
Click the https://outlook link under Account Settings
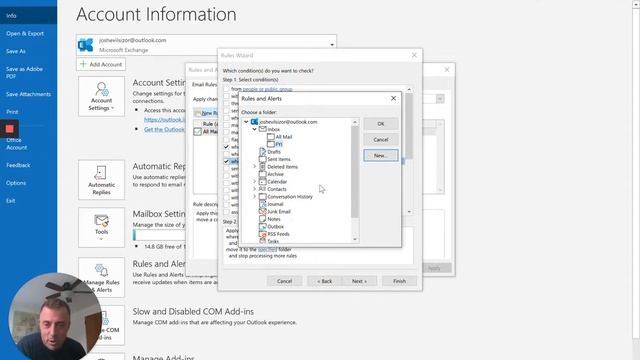pos(164,120)
